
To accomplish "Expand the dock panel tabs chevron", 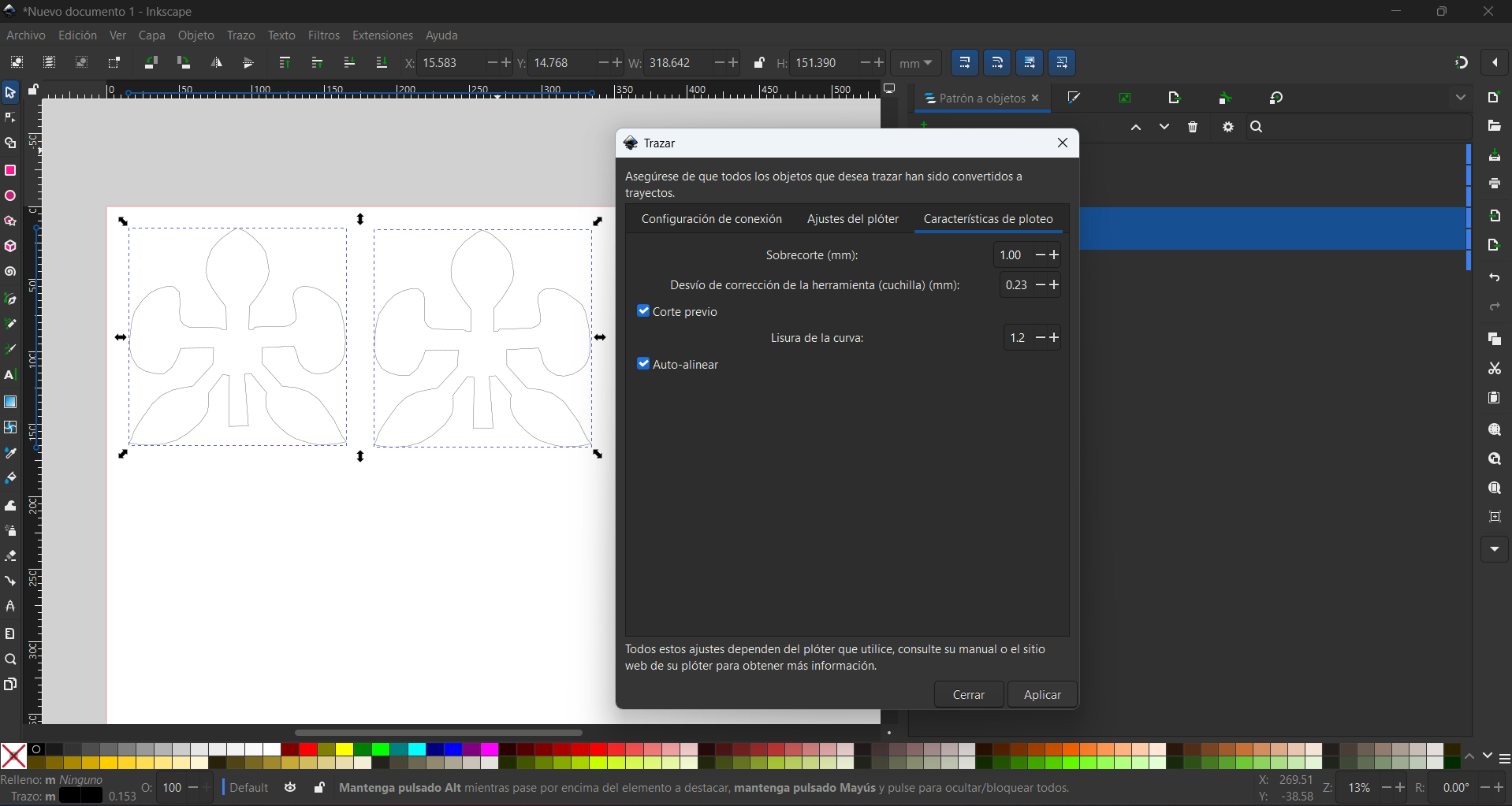I will click(1460, 98).
